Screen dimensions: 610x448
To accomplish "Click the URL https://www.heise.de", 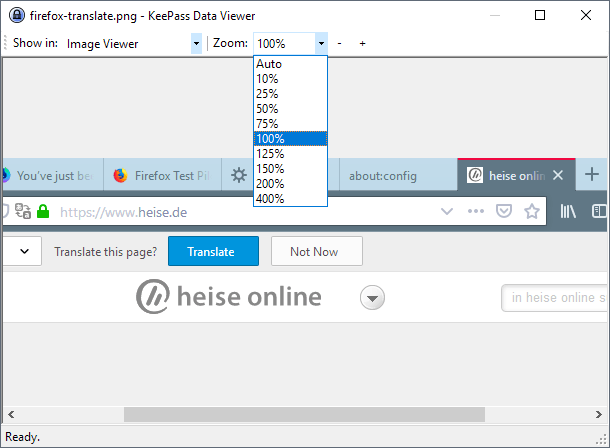I will (x=123, y=212).
